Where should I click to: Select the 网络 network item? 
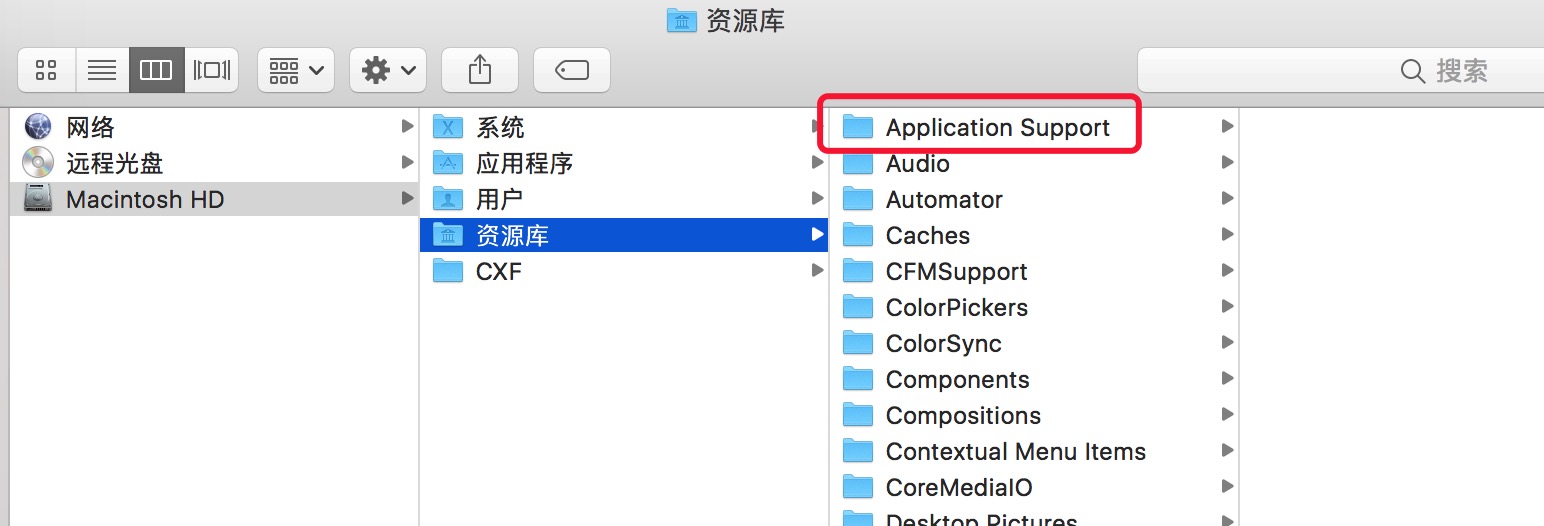(x=90, y=127)
